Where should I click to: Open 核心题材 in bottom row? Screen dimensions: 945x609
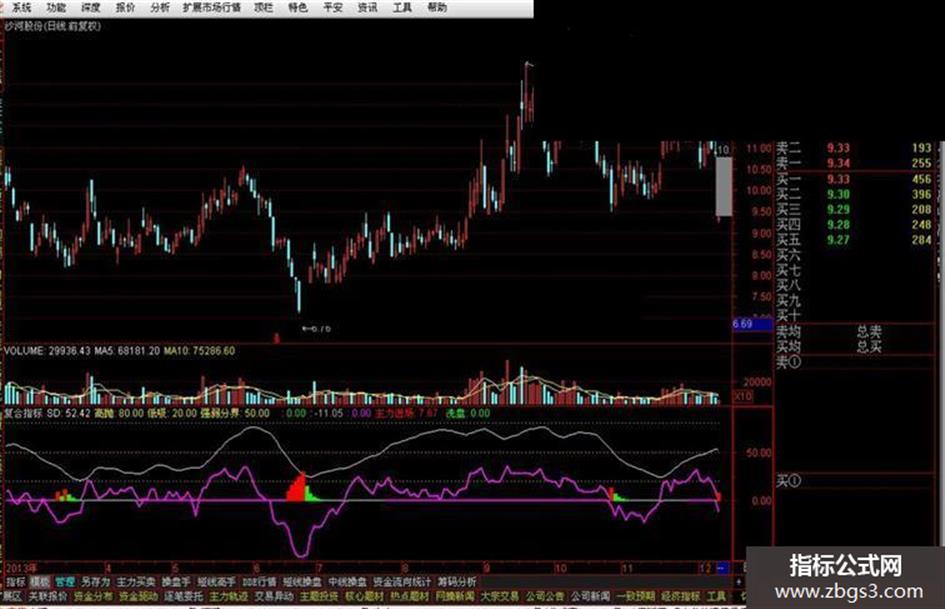tap(364, 596)
